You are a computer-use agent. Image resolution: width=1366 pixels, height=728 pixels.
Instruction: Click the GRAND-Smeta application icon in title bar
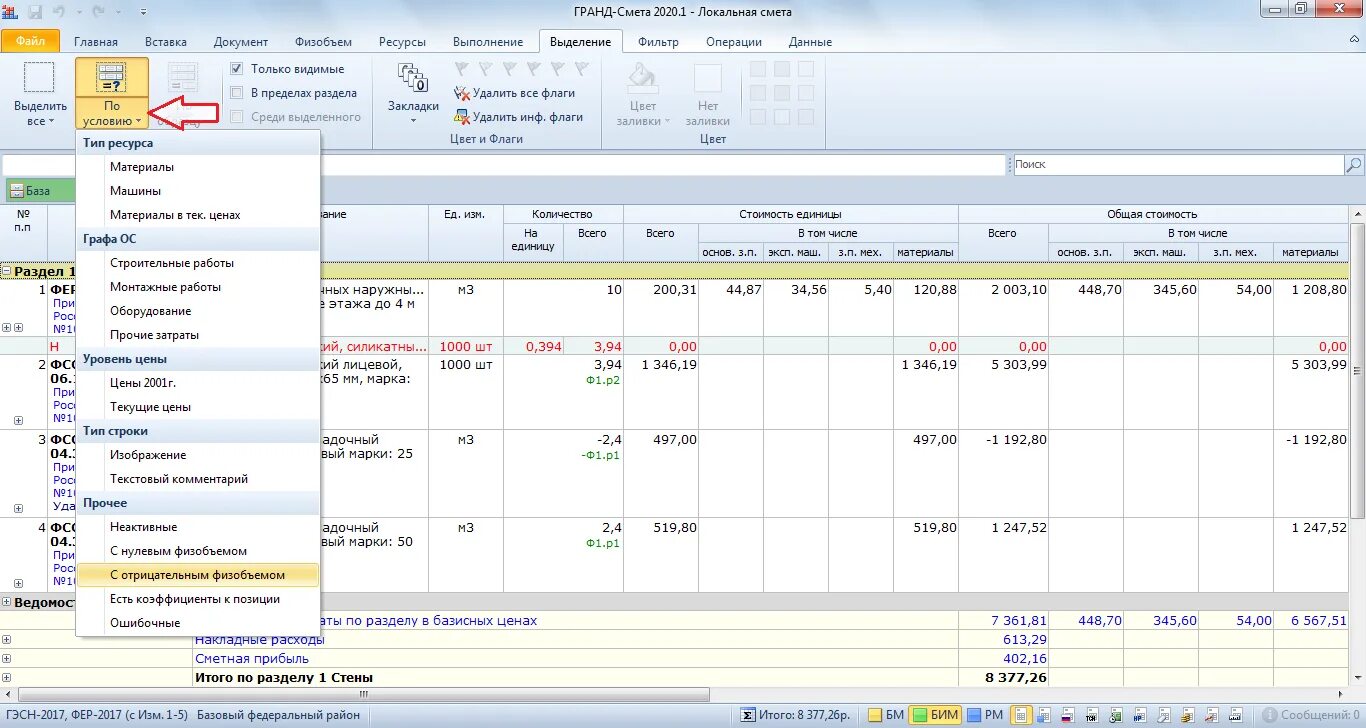(x=11, y=12)
